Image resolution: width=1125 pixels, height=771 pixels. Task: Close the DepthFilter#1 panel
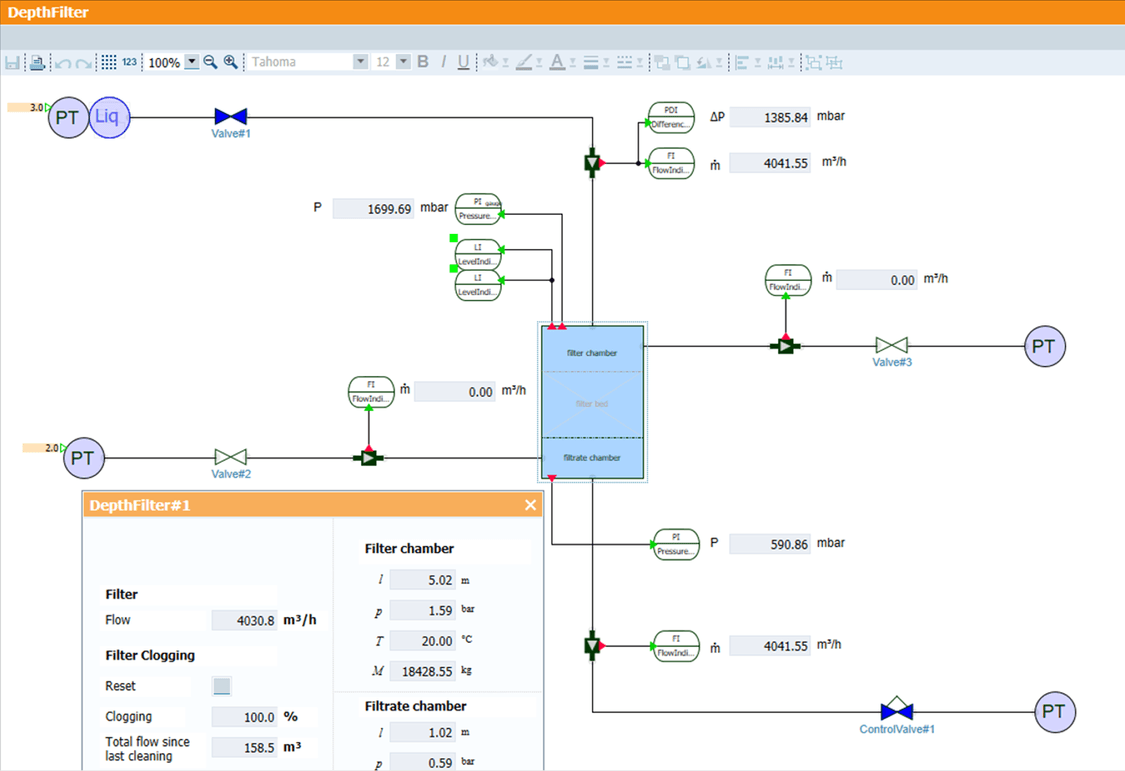(531, 505)
